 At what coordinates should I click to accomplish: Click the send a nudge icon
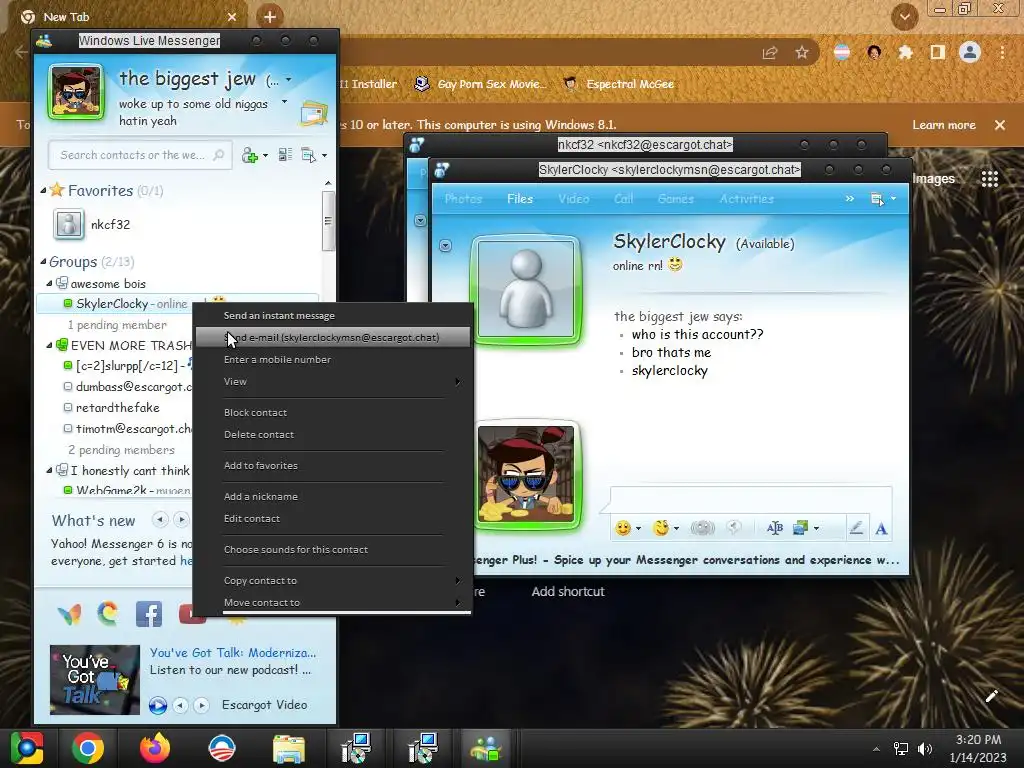pos(703,528)
